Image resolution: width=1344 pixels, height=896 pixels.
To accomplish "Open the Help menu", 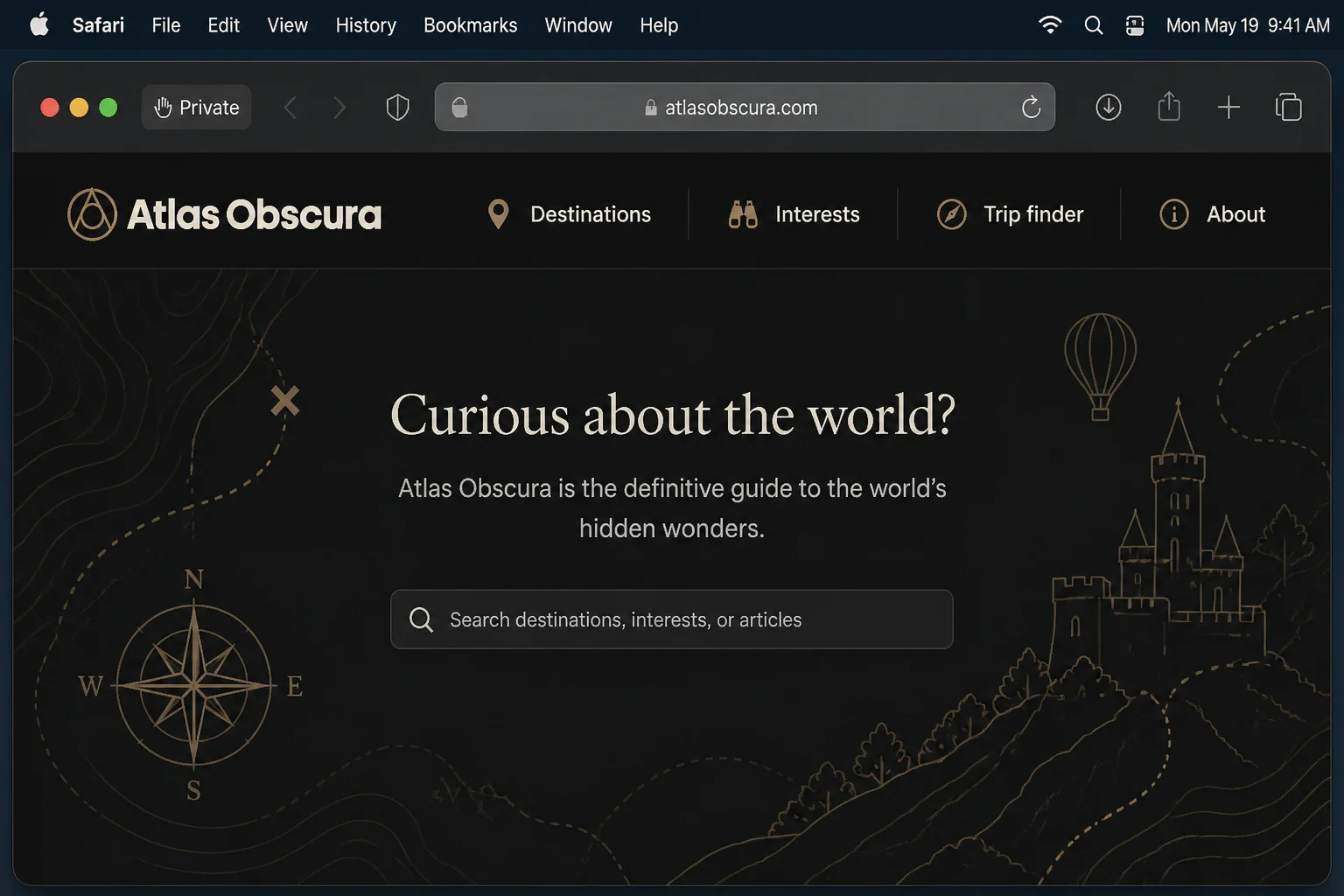I will [659, 25].
